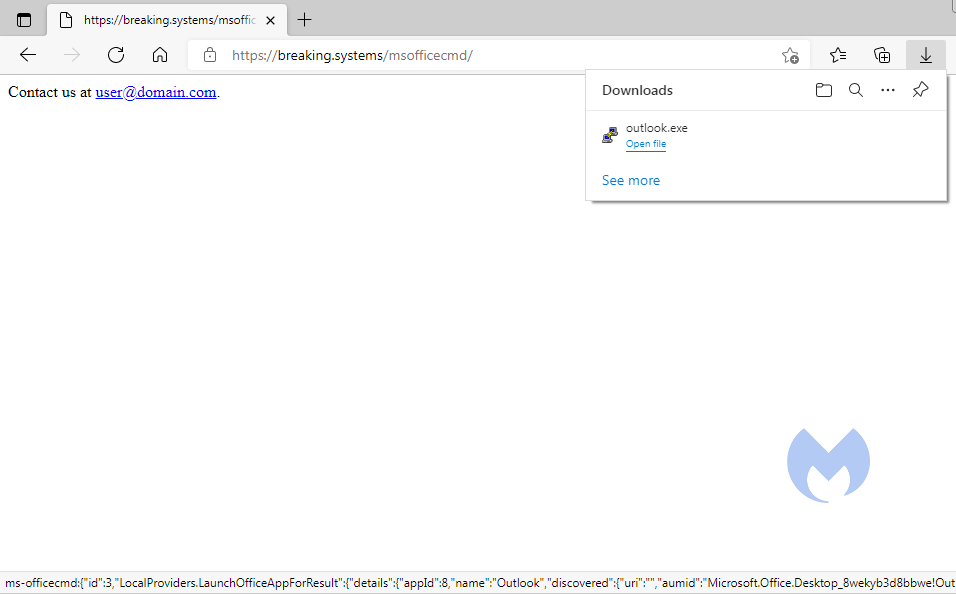Refresh the current page
This screenshot has height=594, width=956.
click(116, 55)
